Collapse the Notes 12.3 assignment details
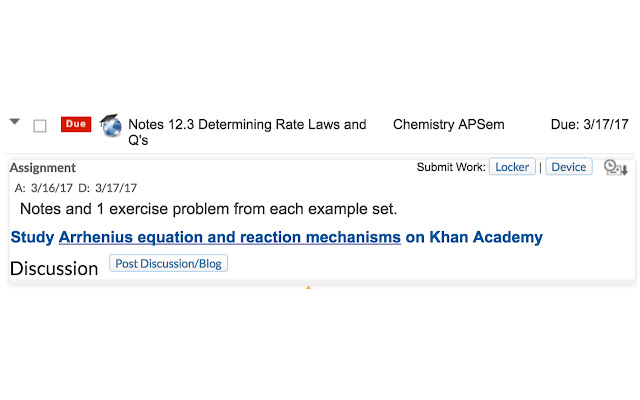This screenshot has height=400, width=640. (x=15, y=122)
